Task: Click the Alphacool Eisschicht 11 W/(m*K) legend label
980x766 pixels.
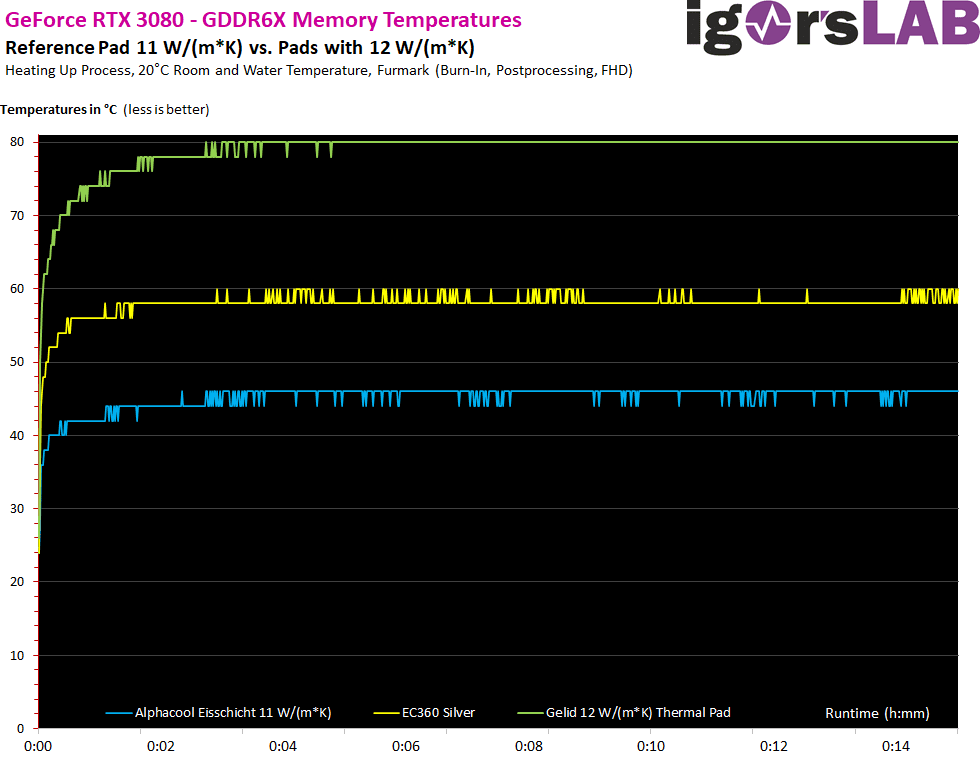Action: tap(233, 712)
